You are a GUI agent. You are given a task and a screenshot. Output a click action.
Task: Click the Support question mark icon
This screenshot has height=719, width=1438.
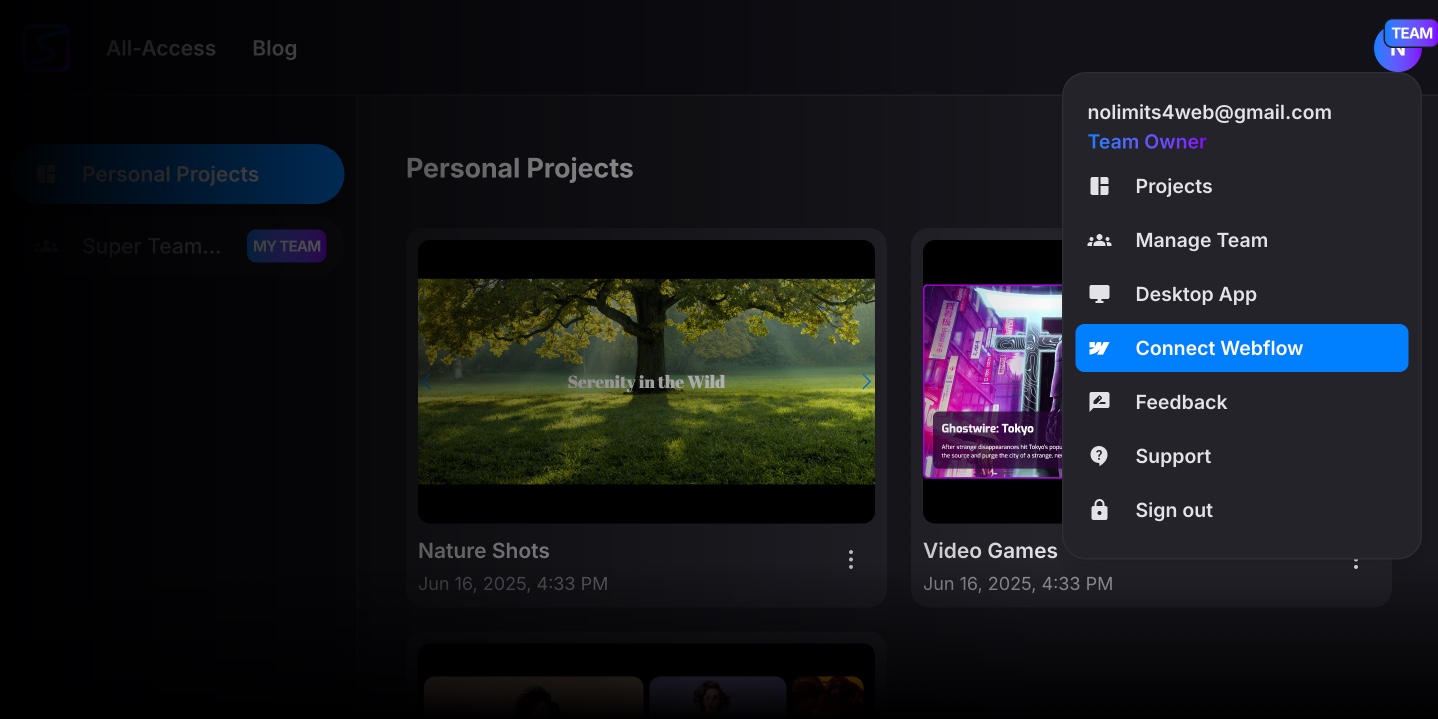tap(1099, 456)
